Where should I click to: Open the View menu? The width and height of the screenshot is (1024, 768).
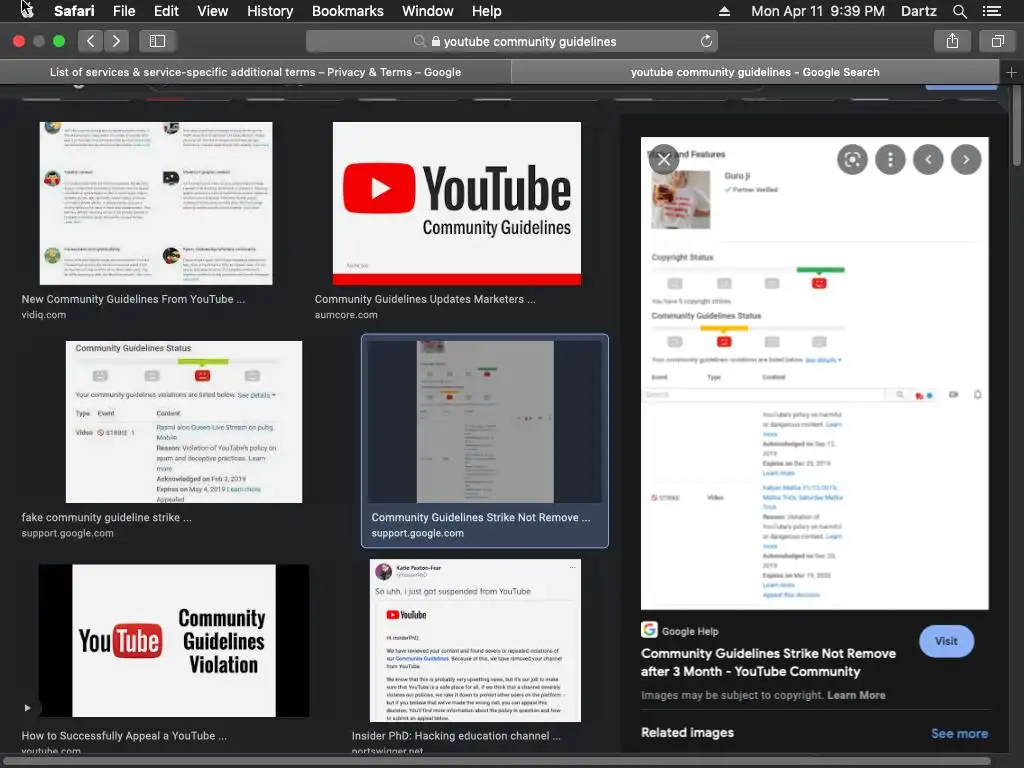212,11
